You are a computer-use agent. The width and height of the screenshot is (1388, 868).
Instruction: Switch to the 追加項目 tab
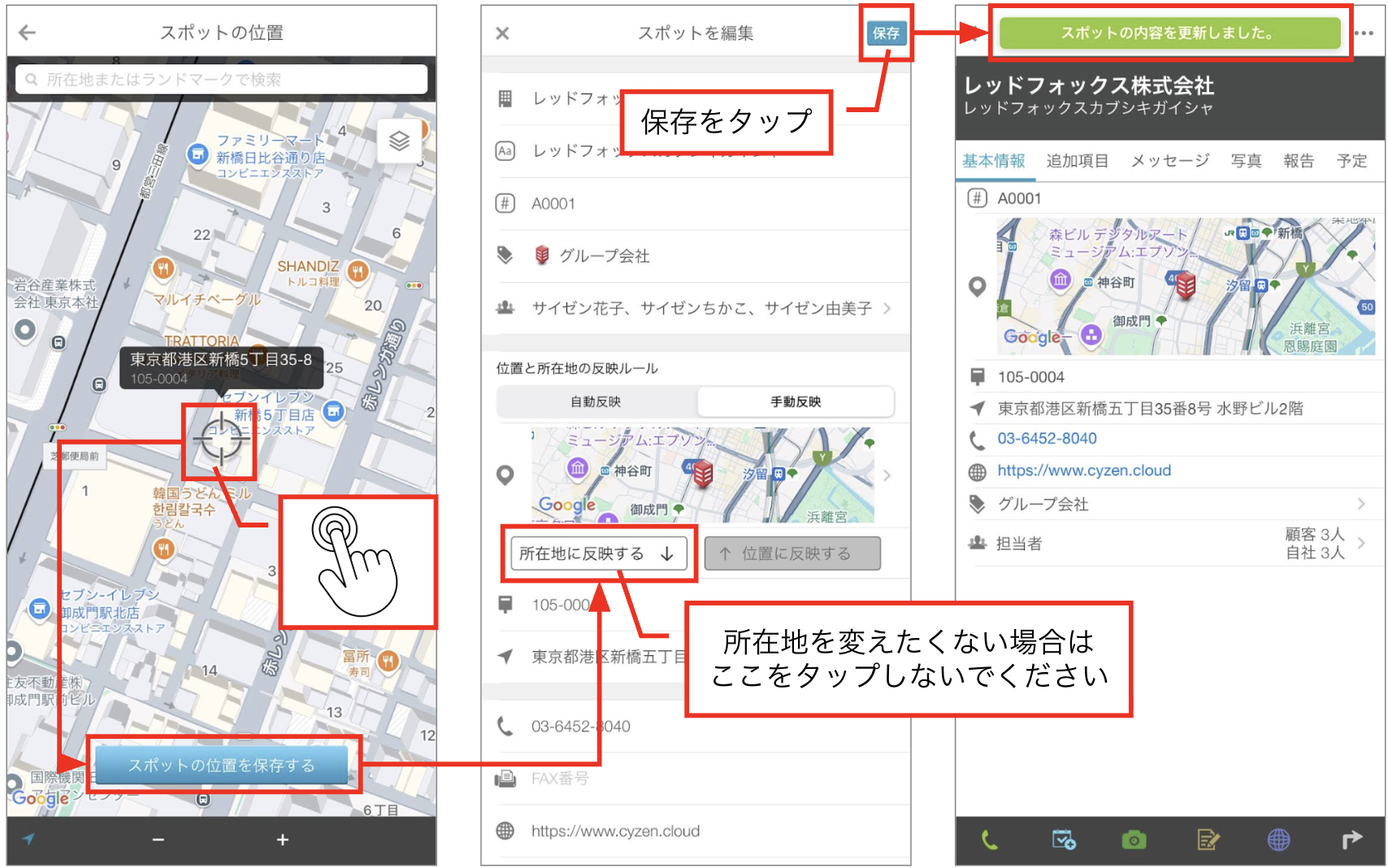[x=1077, y=161]
